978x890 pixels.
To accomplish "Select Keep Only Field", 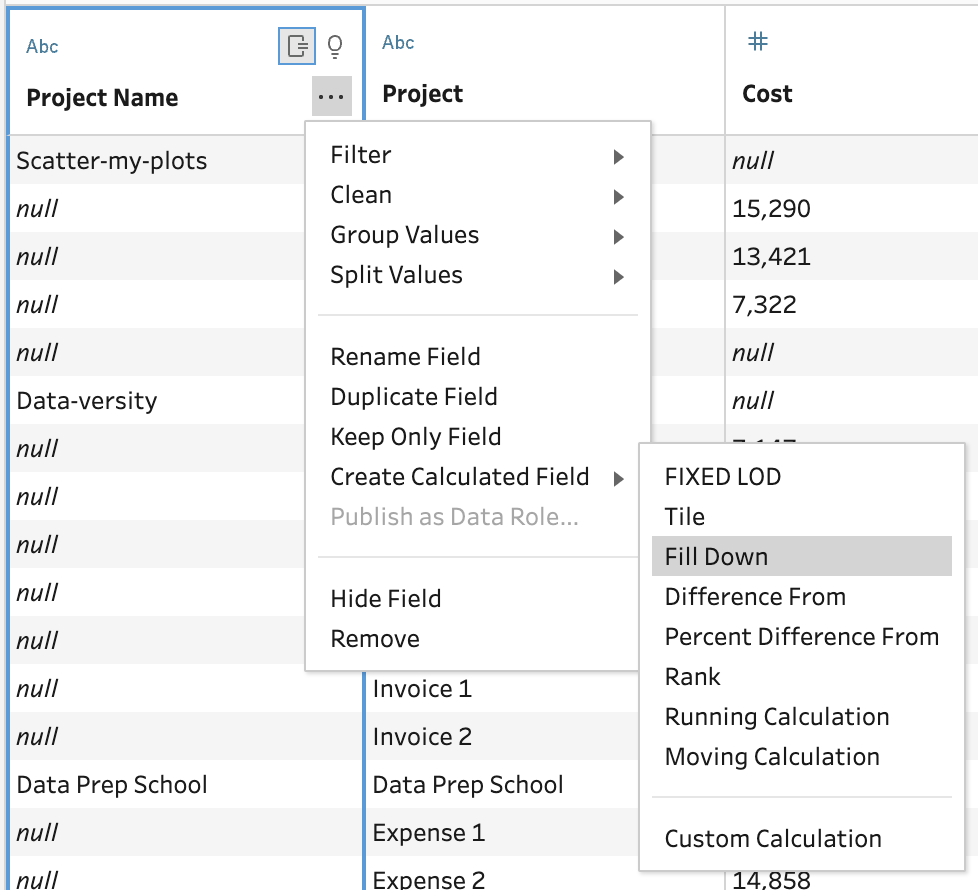I will [415, 437].
